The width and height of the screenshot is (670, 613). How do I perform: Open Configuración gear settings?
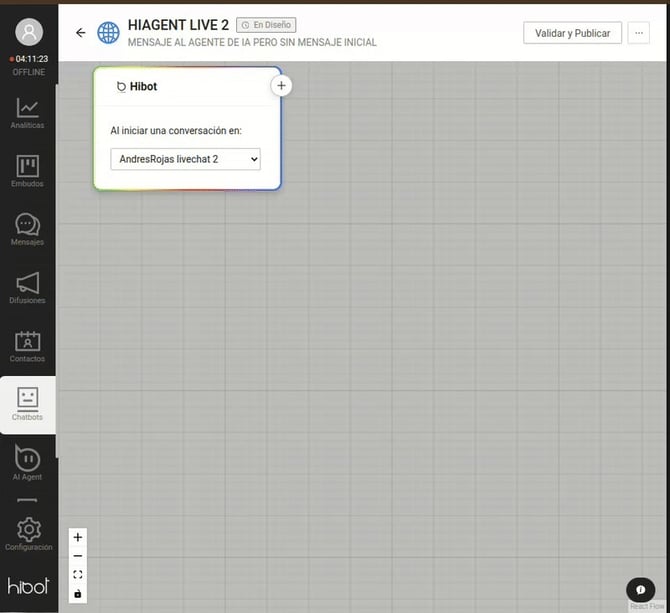click(x=28, y=534)
